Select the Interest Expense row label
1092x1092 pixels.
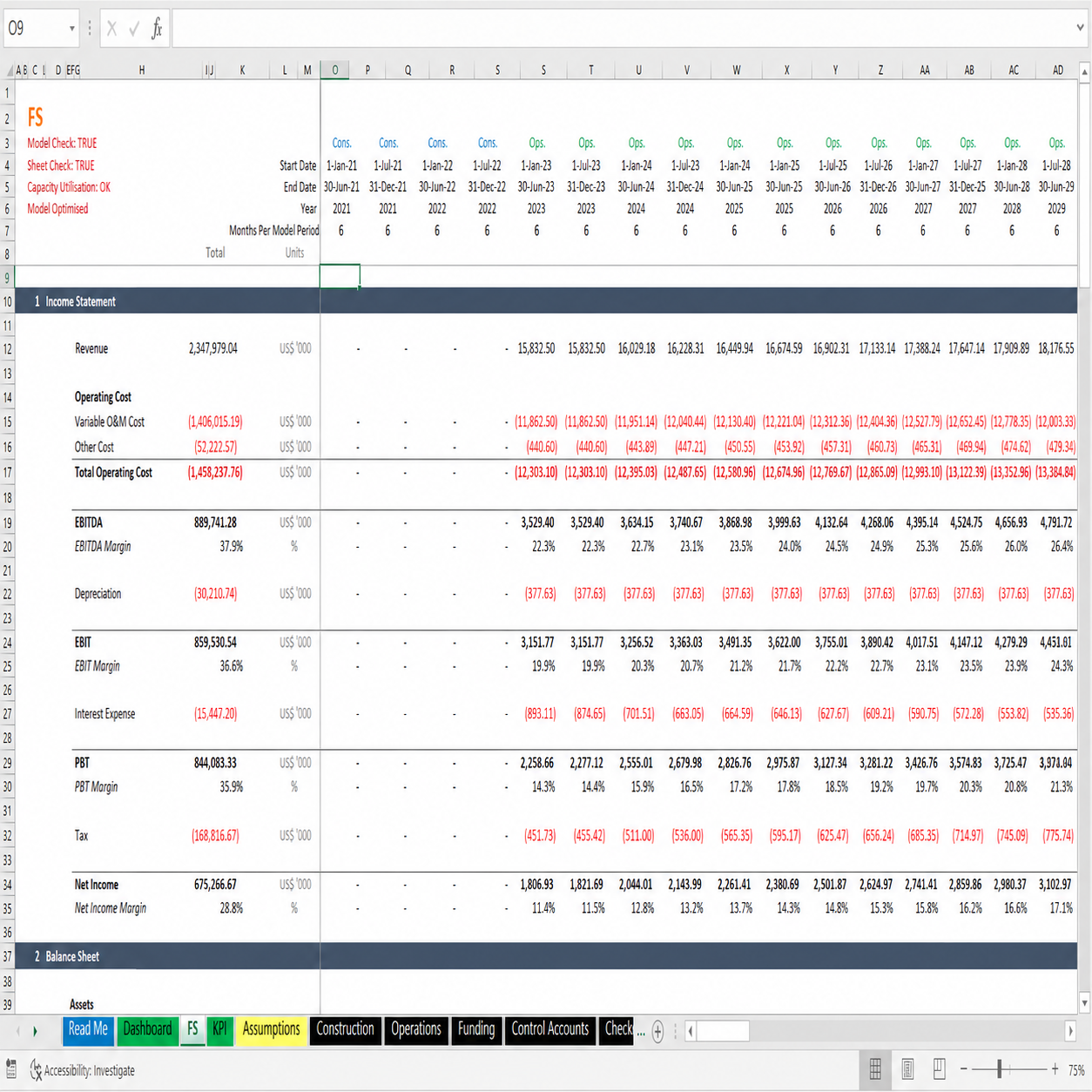click(104, 714)
